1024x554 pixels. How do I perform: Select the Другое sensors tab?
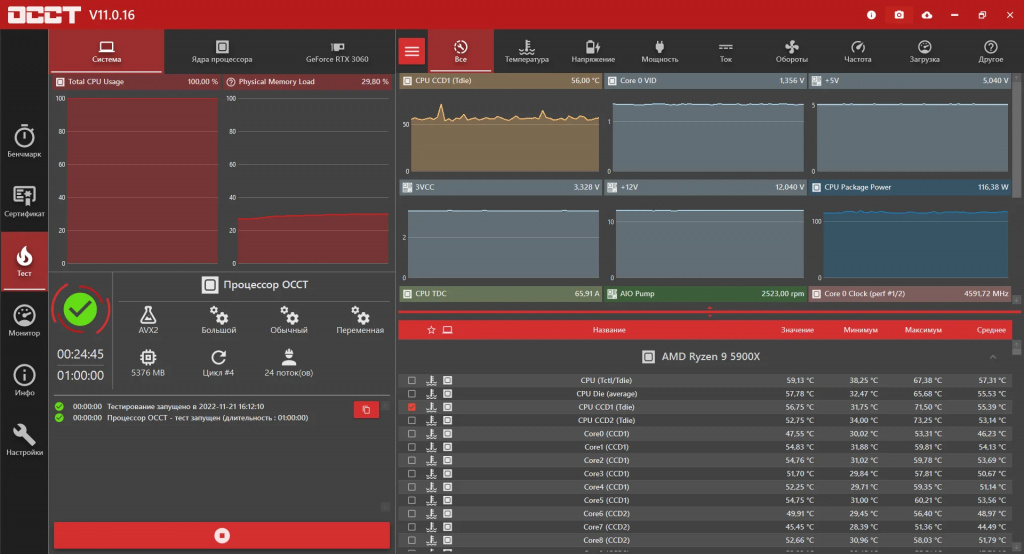click(991, 51)
